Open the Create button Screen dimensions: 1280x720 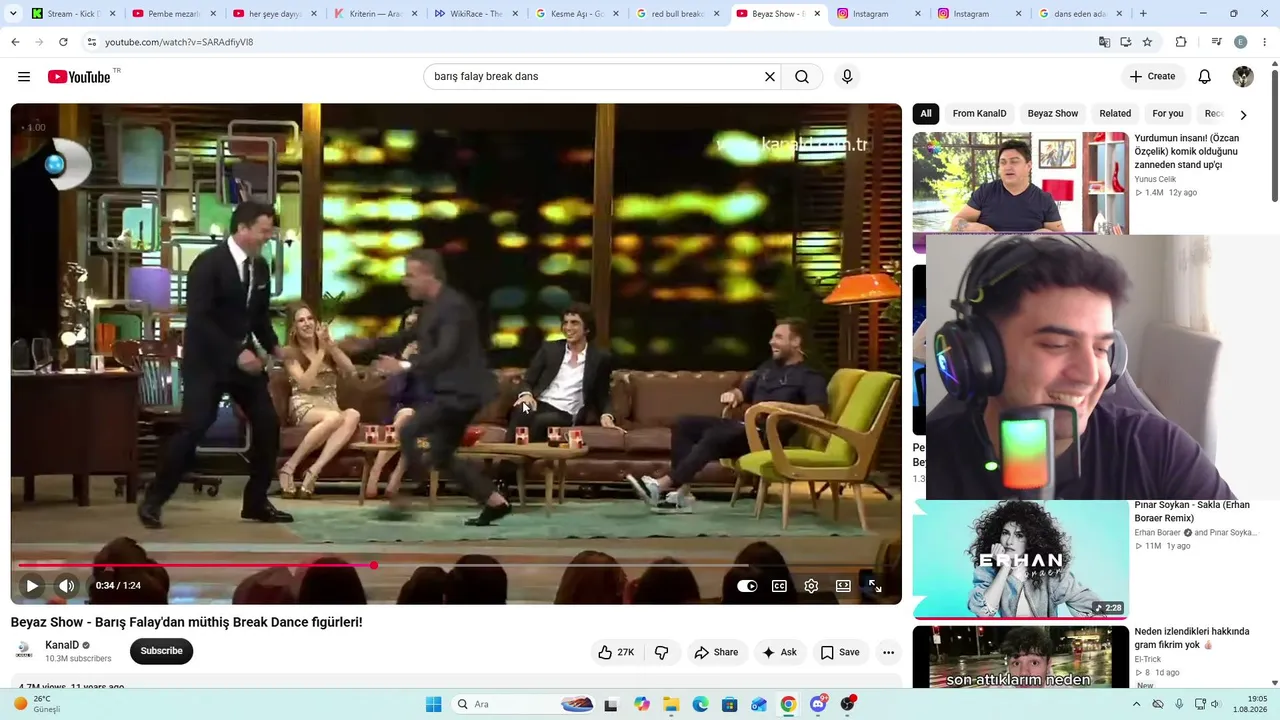[x=1152, y=77]
